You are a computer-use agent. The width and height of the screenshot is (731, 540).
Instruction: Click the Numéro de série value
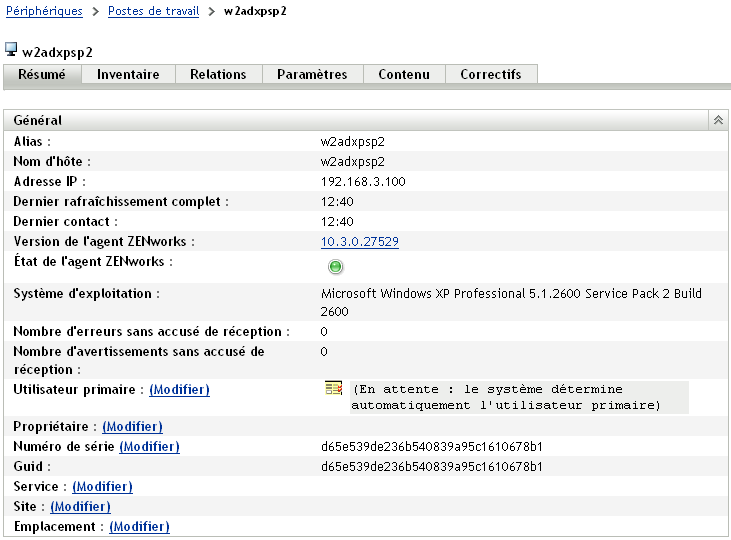(x=432, y=447)
